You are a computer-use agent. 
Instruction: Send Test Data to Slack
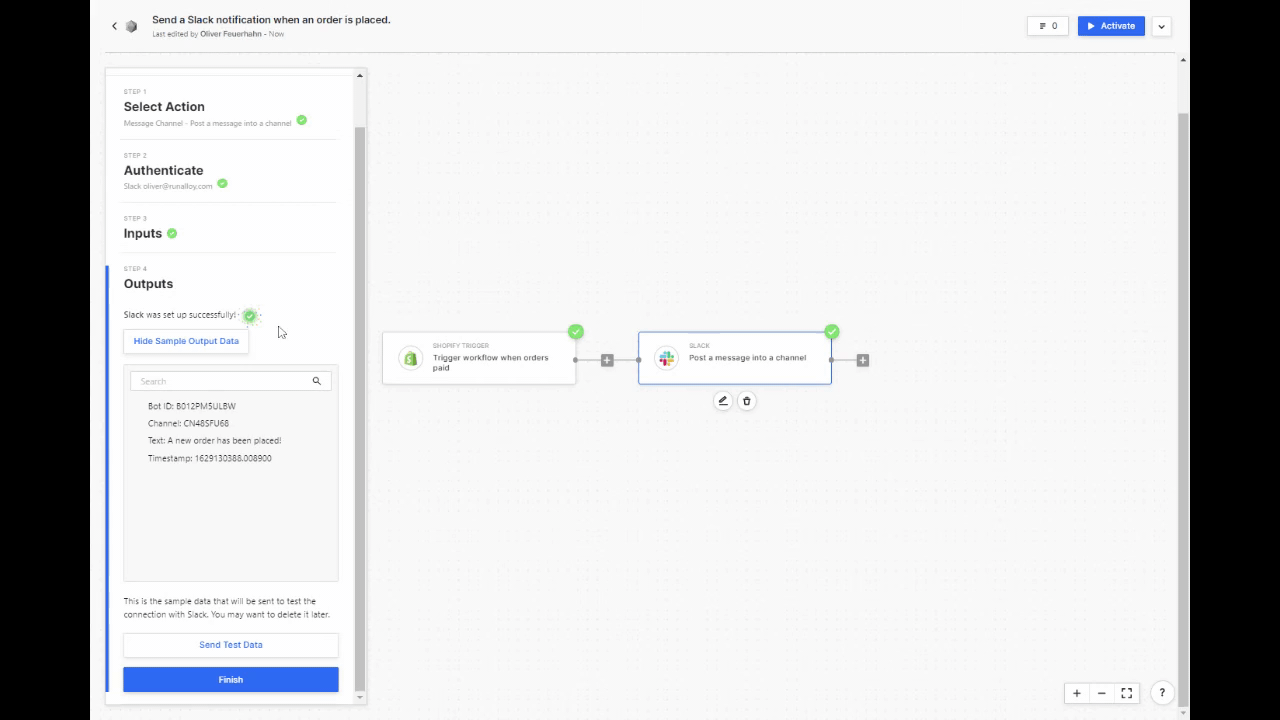[231, 645]
